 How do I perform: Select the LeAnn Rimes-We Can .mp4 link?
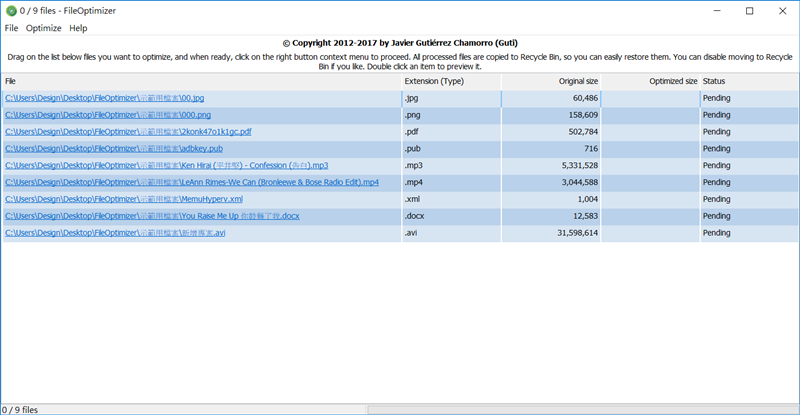[192, 182]
